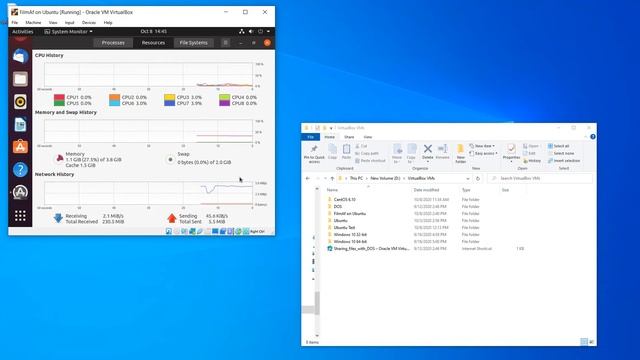640x360 pixels.
Task: Open the Explorer Share ribbon tab
Action: 349,137
